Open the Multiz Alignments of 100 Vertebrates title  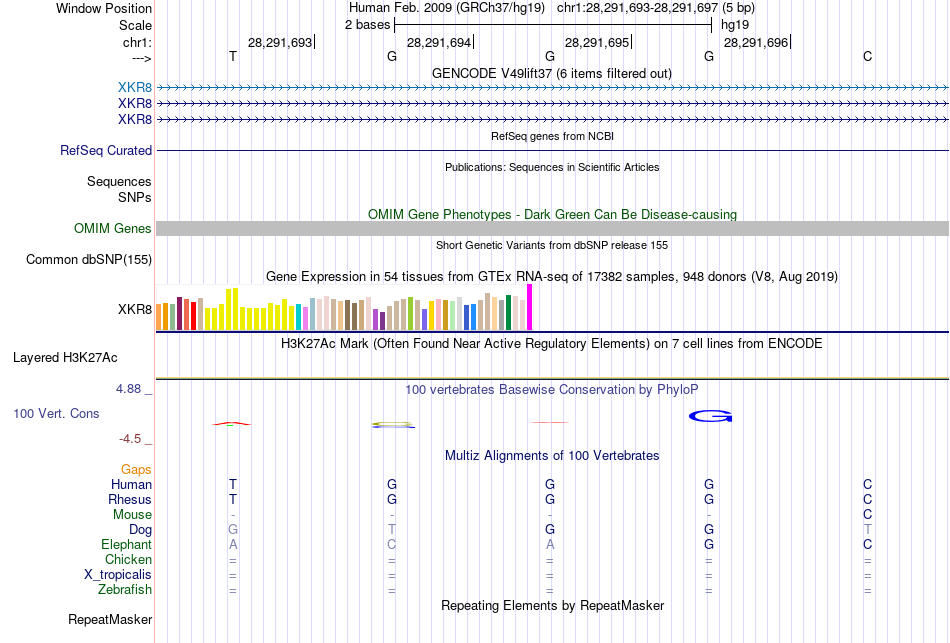[552, 456]
